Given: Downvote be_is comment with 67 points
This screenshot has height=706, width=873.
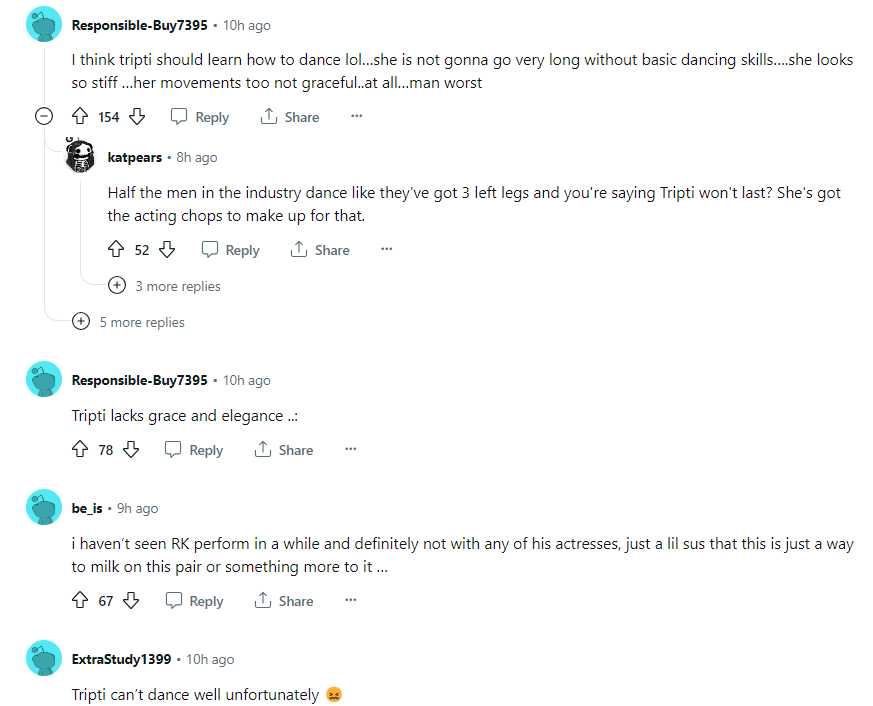Looking at the screenshot, I should pyautogui.click(x=131, y=601).
